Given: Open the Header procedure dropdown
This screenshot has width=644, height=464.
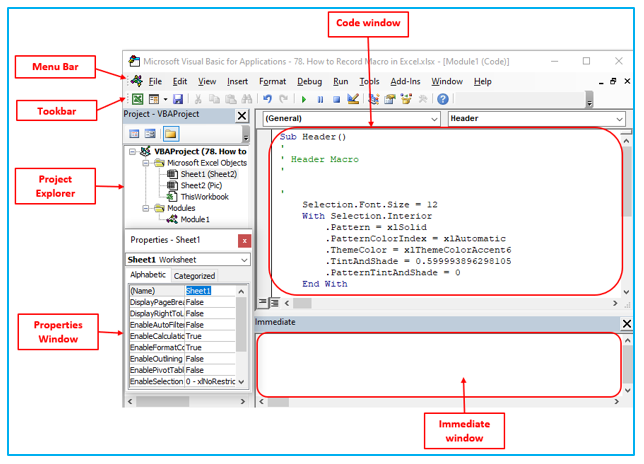Looking at the screenshot, I should click(619, 119).
